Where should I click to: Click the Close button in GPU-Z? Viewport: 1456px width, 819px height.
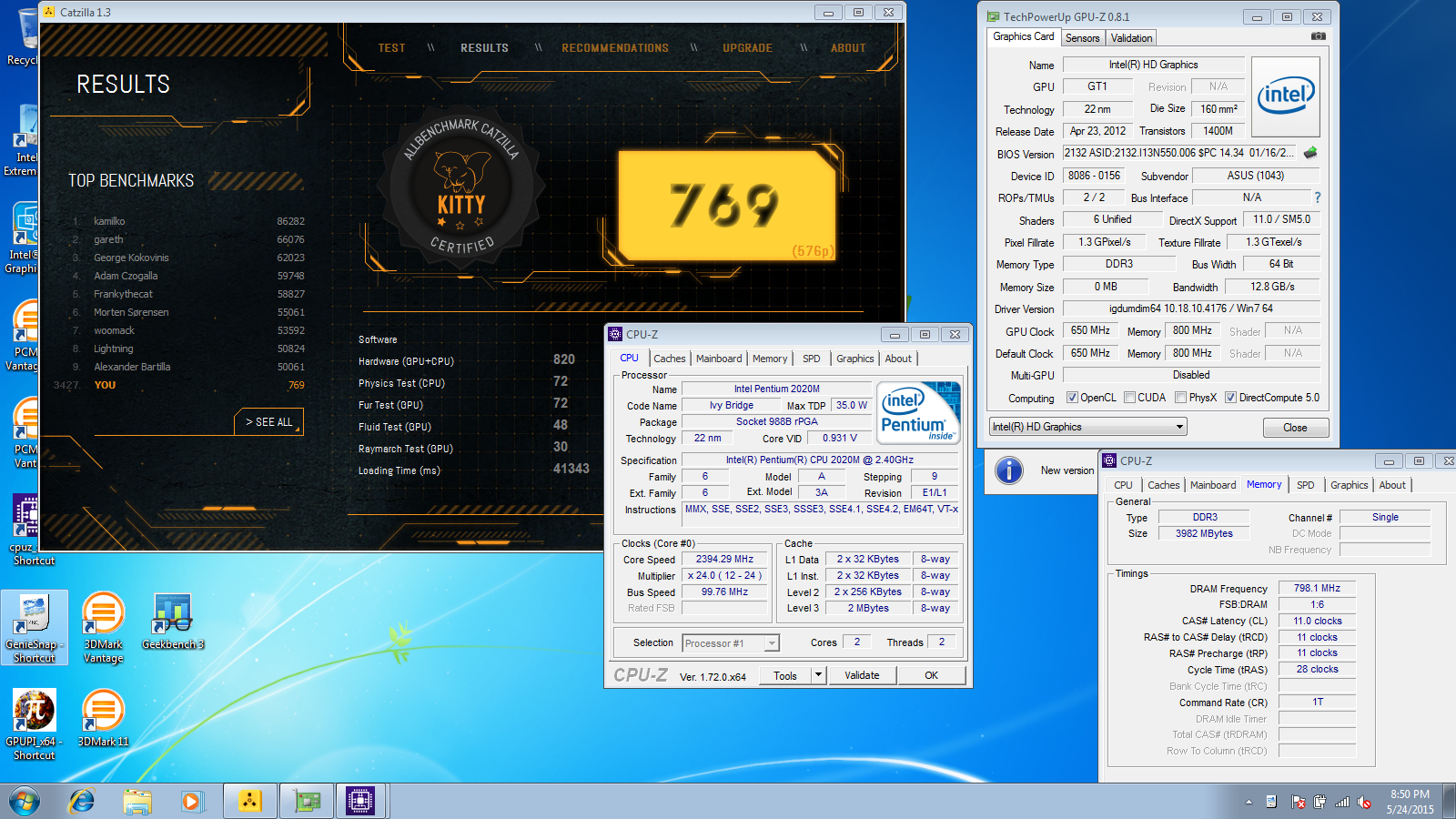(x=1295, y=428)
